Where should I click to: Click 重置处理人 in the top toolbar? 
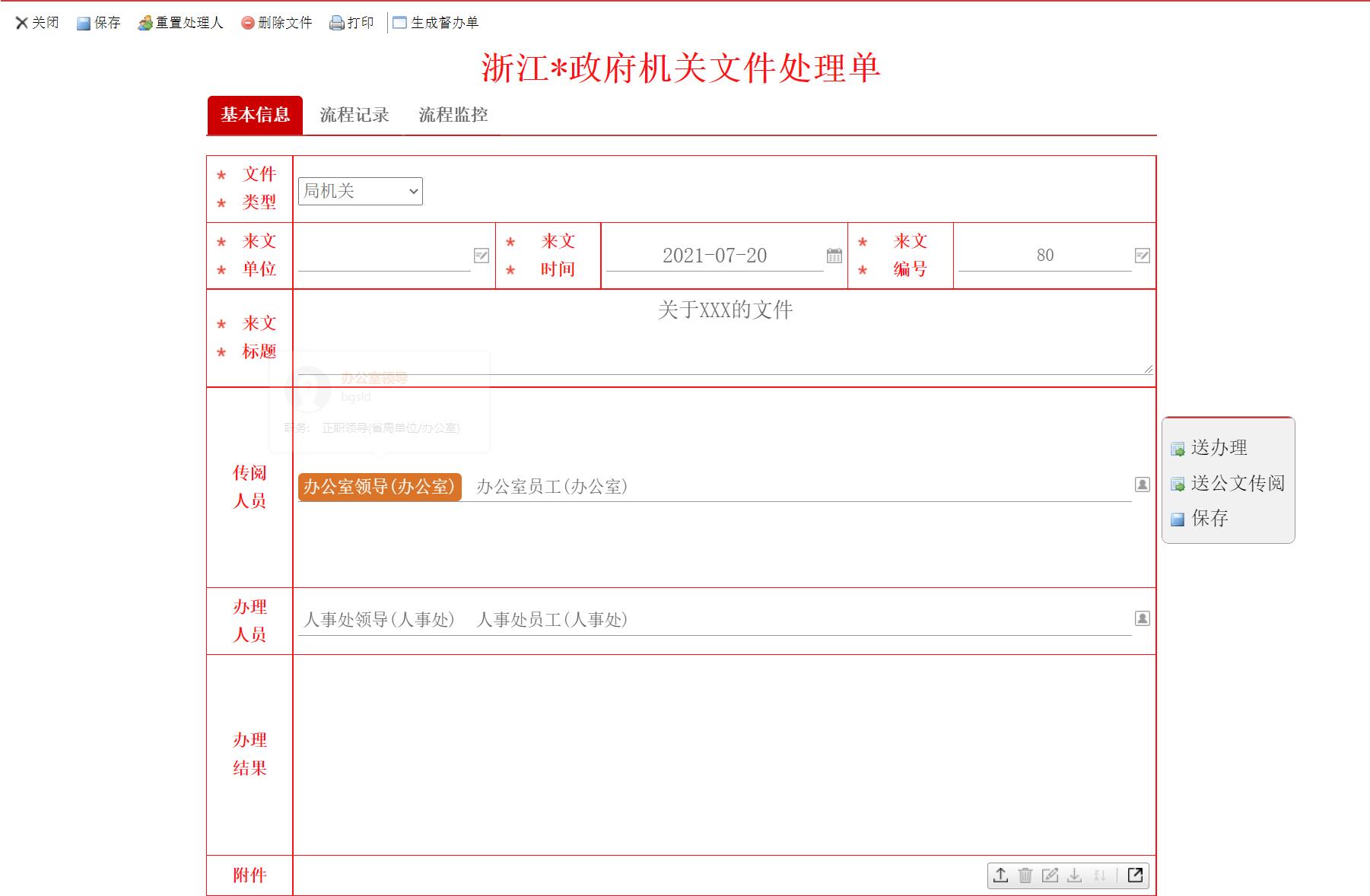click(x=181, y=23)
